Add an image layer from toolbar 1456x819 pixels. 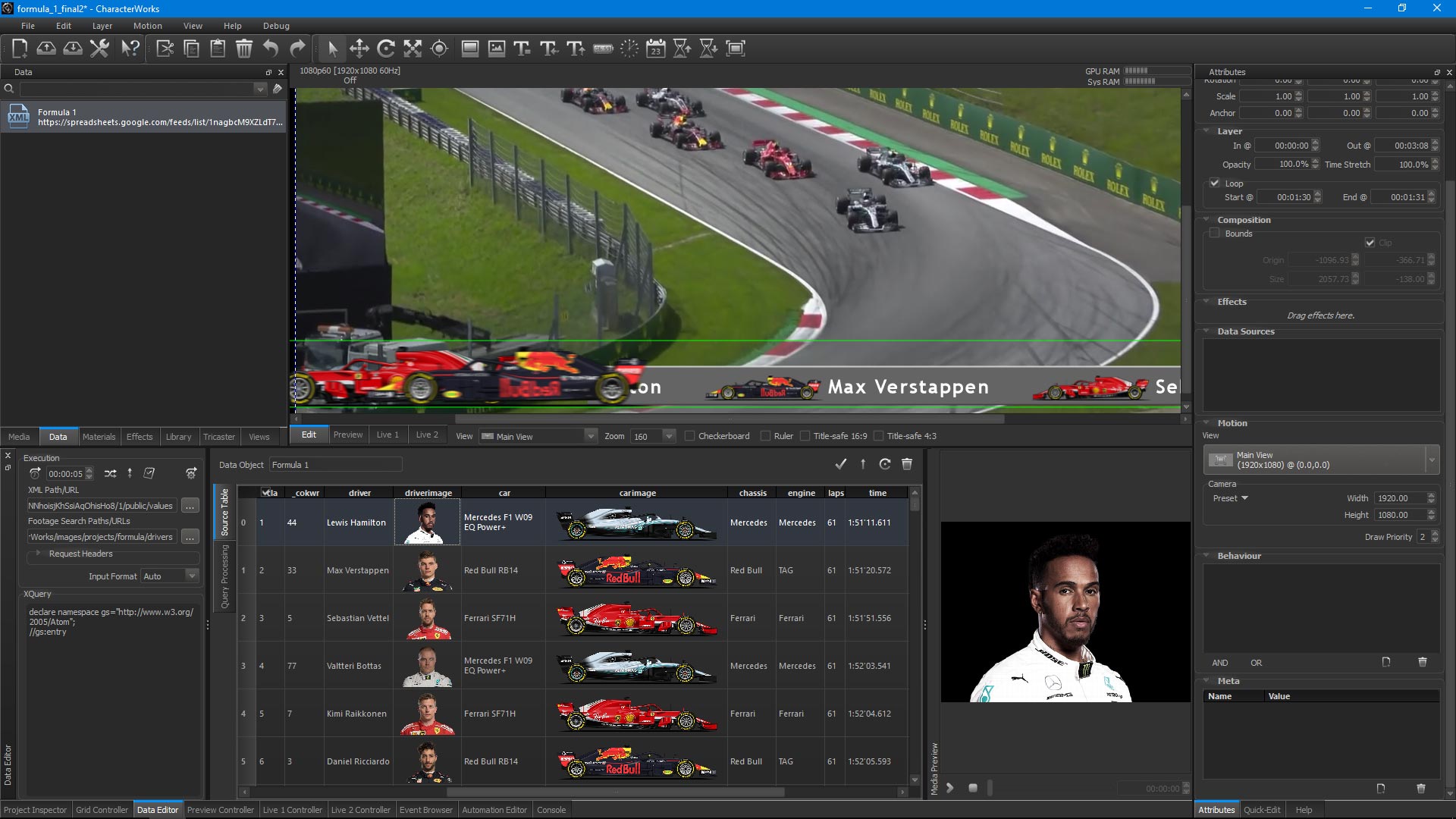pyautogui.click(x=497, y=49)
